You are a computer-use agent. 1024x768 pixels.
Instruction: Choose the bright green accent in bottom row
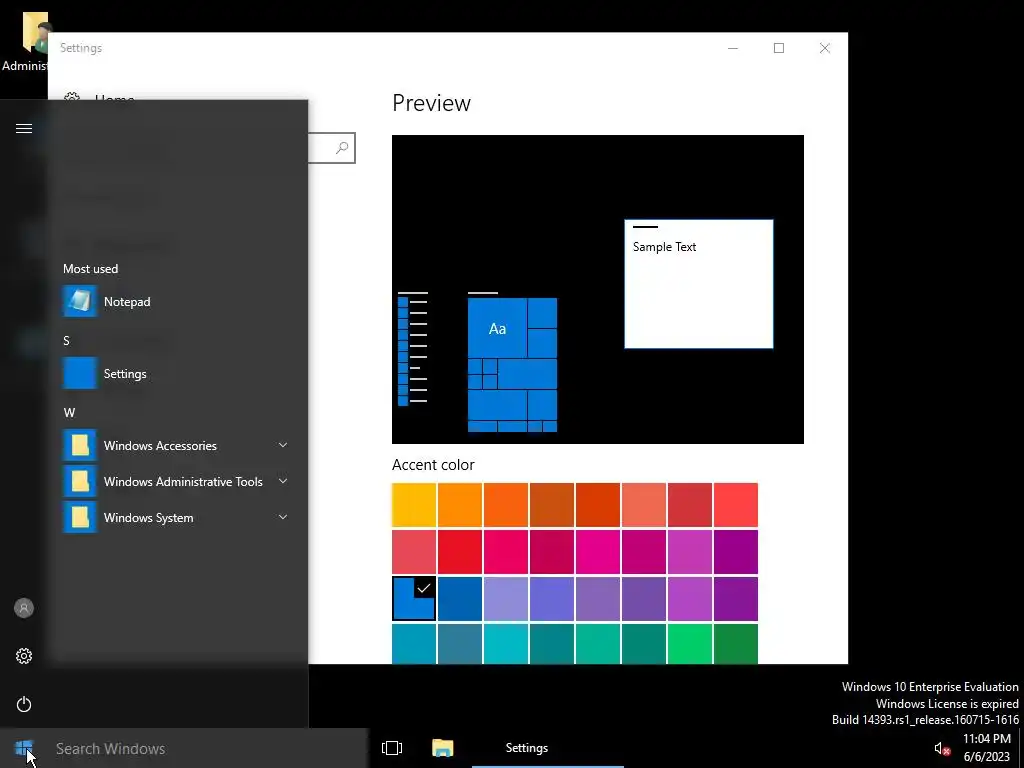click(690, 644)
